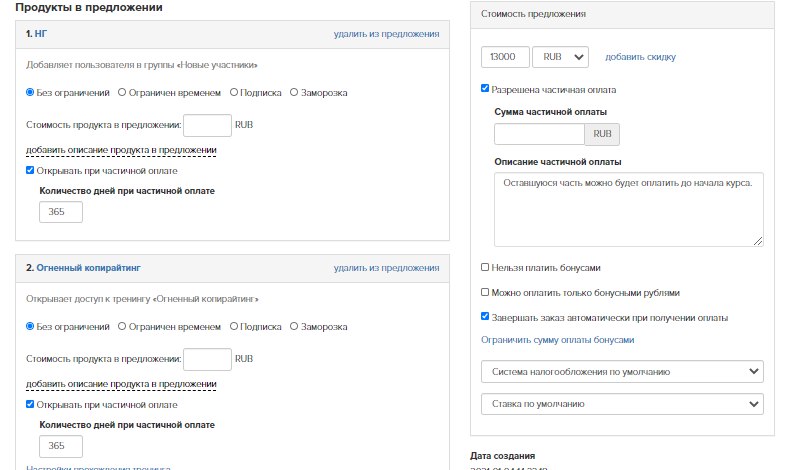The width and height of the screenshot is (785, 470).
Task: Select 'Ограничен временем' radio for product НГ
Action: click(122, 92)
